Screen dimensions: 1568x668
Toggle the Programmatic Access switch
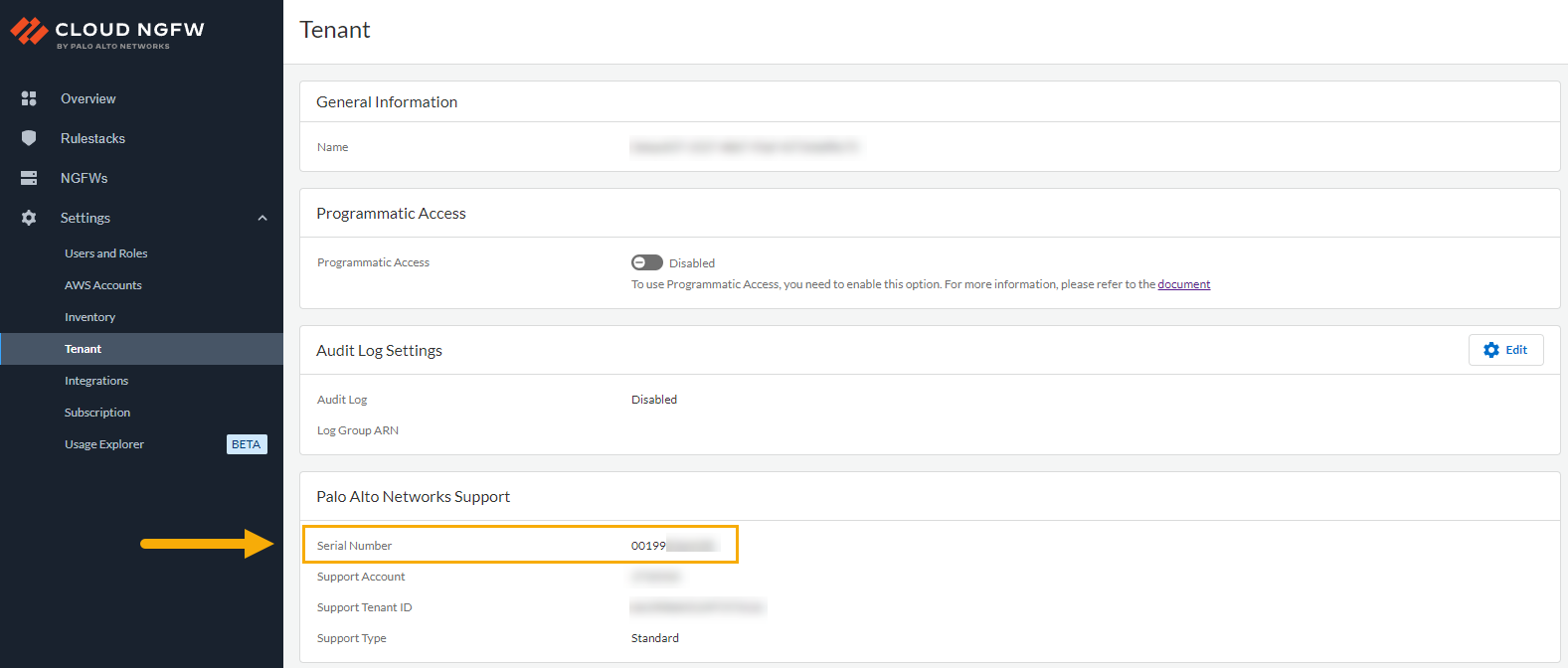pos(646,262)
